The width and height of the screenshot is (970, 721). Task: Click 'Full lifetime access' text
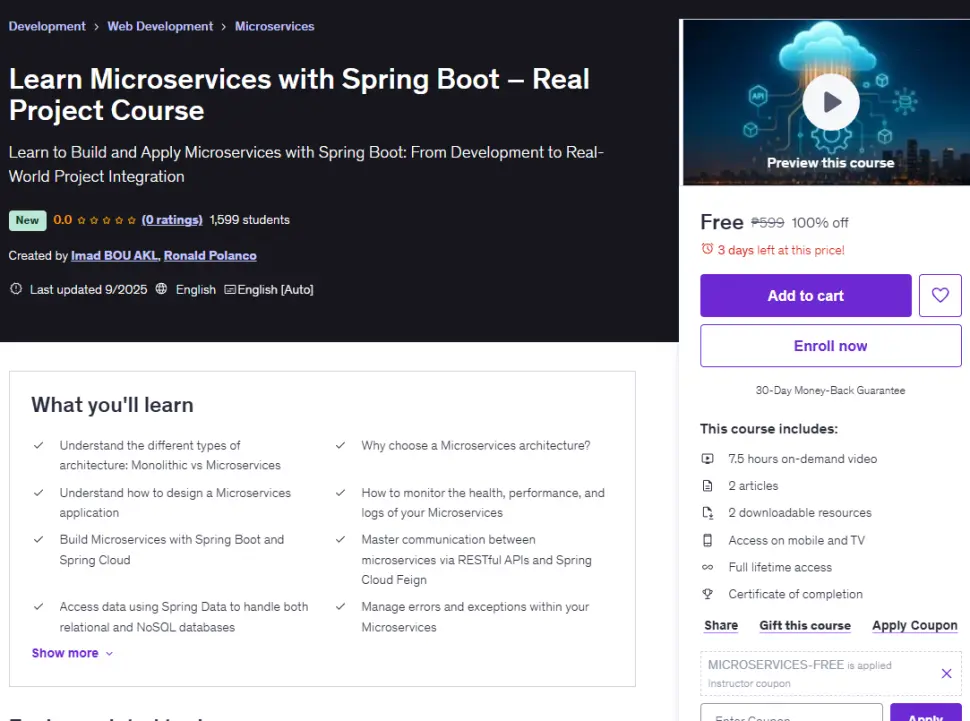(x=779, y=567)
